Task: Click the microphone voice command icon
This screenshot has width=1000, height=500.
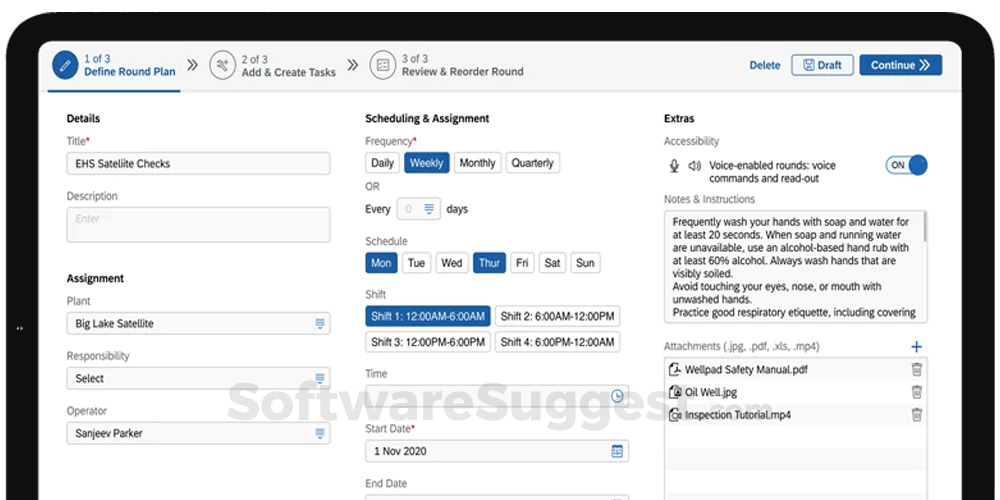Action: 675,166
